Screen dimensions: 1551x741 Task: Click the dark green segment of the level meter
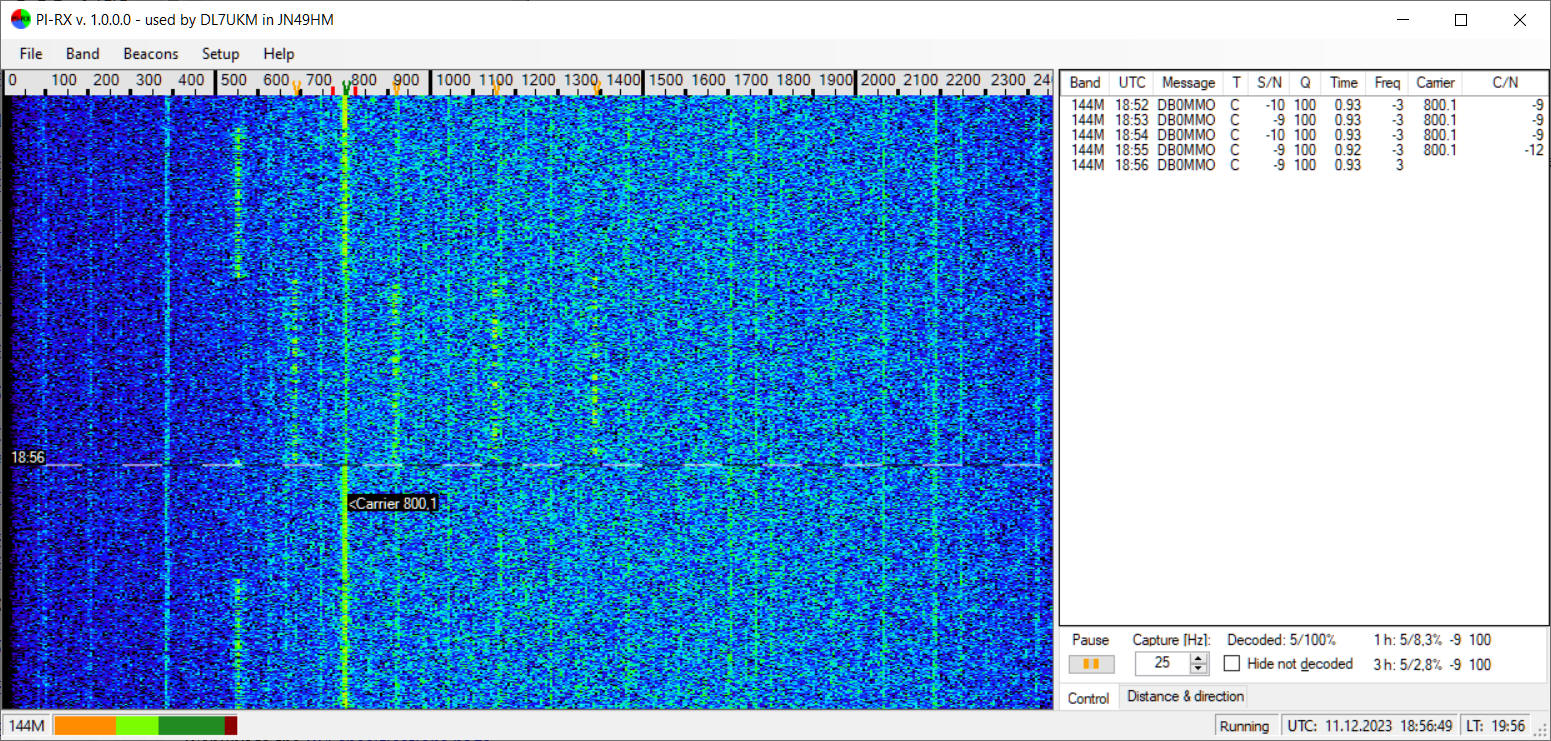pyautogui.click(x=191, y=726)
